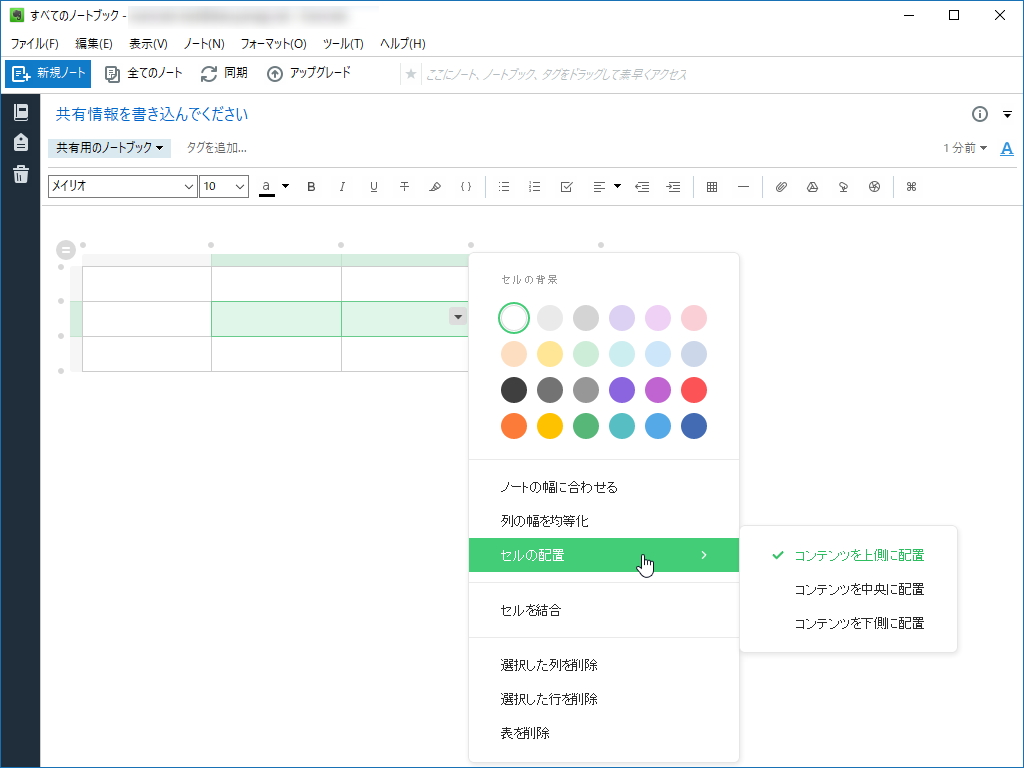The height and width of the screenshot is (768, 1024).
Task: Toggle bold formatting in the toolbar
Action: (x=311, y=186)
